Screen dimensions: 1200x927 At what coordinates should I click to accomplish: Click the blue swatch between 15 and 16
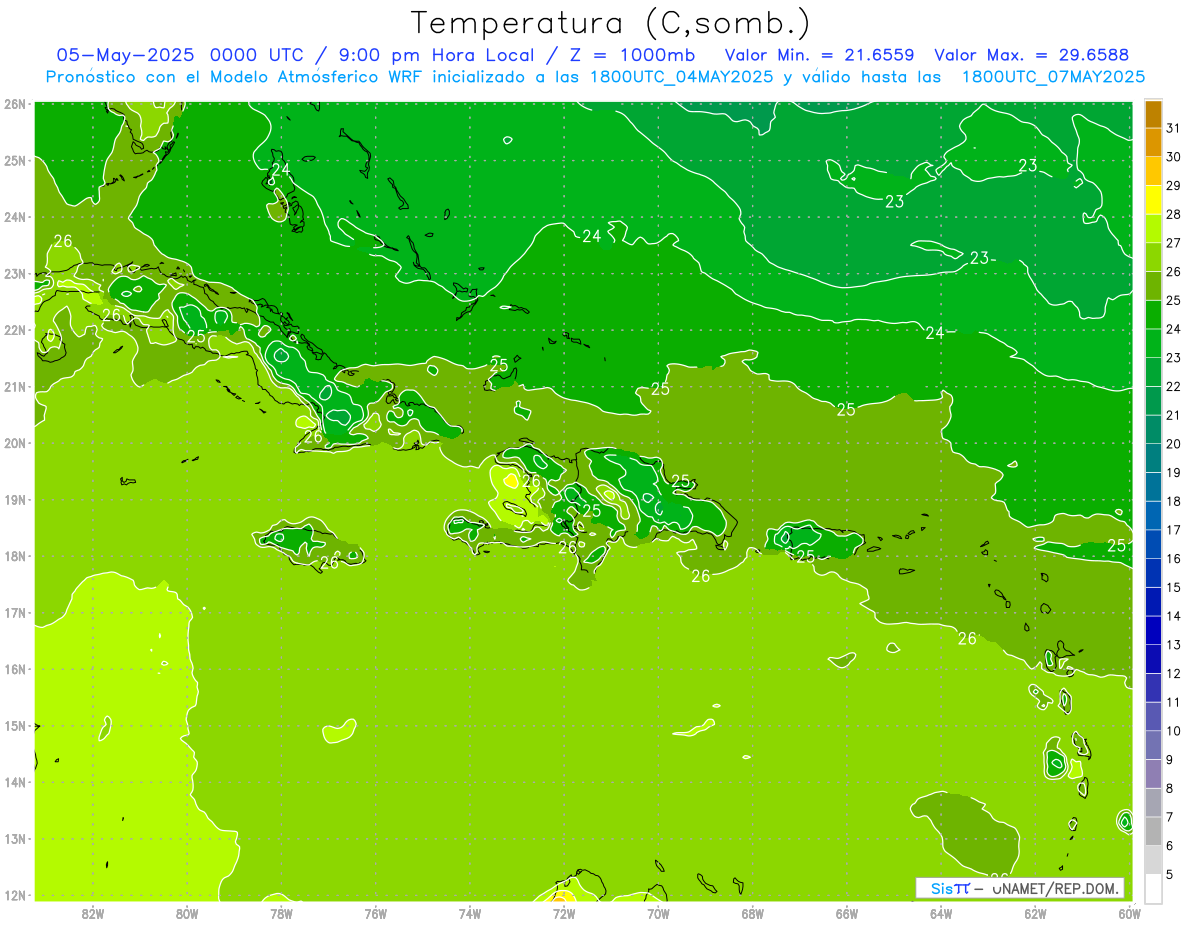[1153, 573]
